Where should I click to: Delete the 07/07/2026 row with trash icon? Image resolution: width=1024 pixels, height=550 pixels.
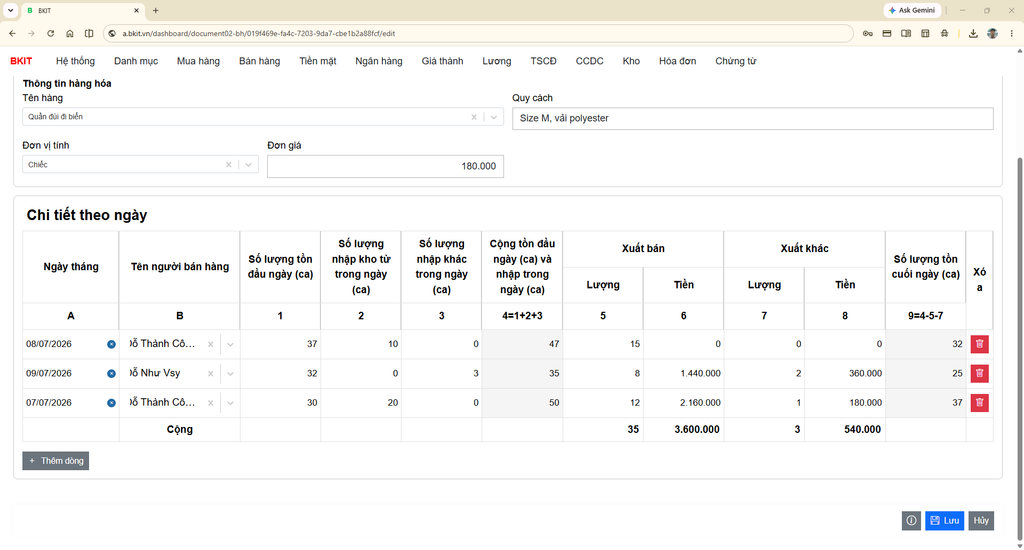point(979,402)
